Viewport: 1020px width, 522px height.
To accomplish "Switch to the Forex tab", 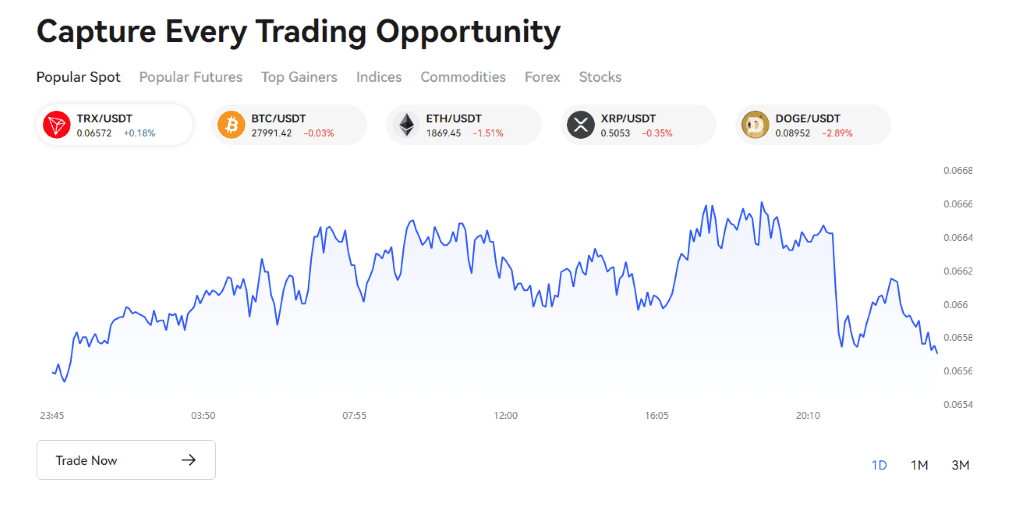I will [542, 77].
